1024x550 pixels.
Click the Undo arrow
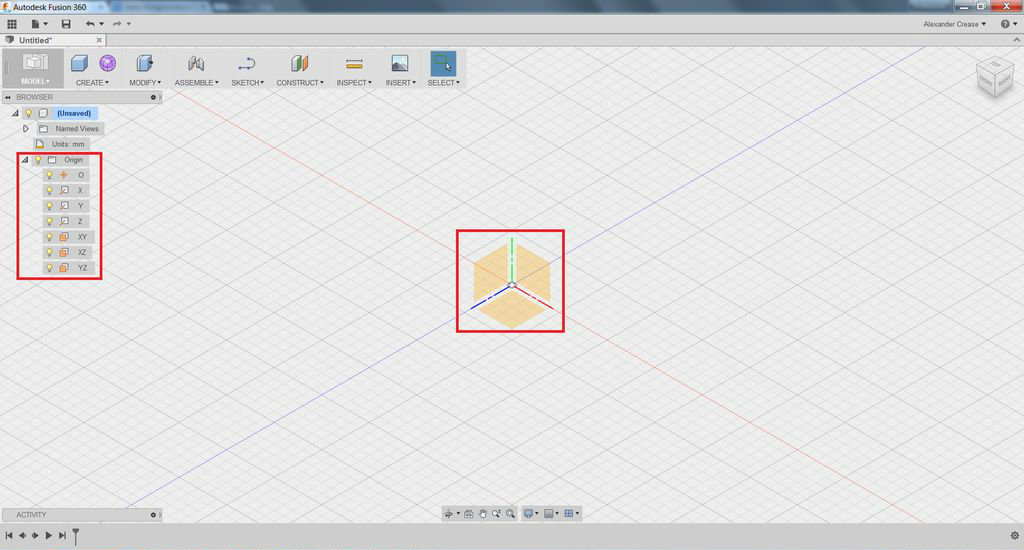(x=90, y=24)
